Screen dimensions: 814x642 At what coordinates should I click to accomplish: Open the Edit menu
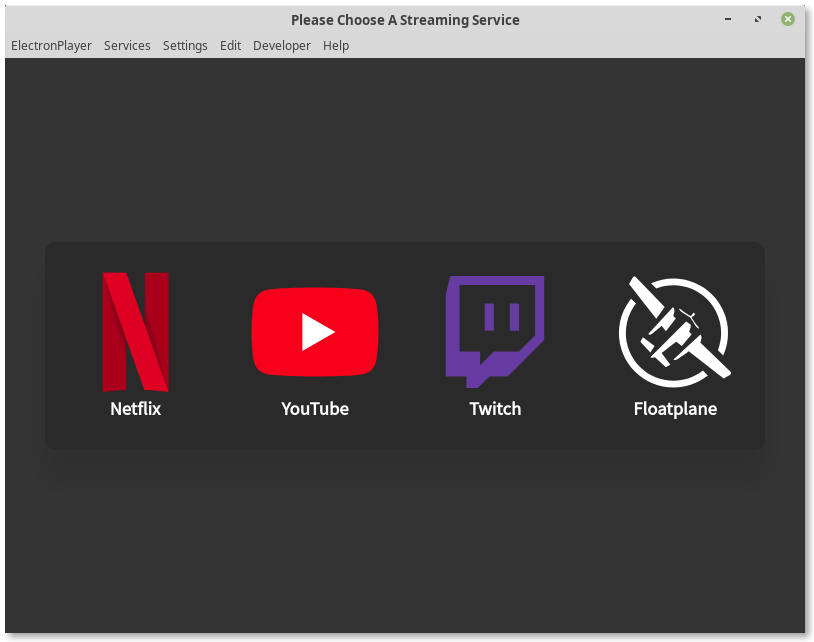pyautogui.click(x=230, y=46)
